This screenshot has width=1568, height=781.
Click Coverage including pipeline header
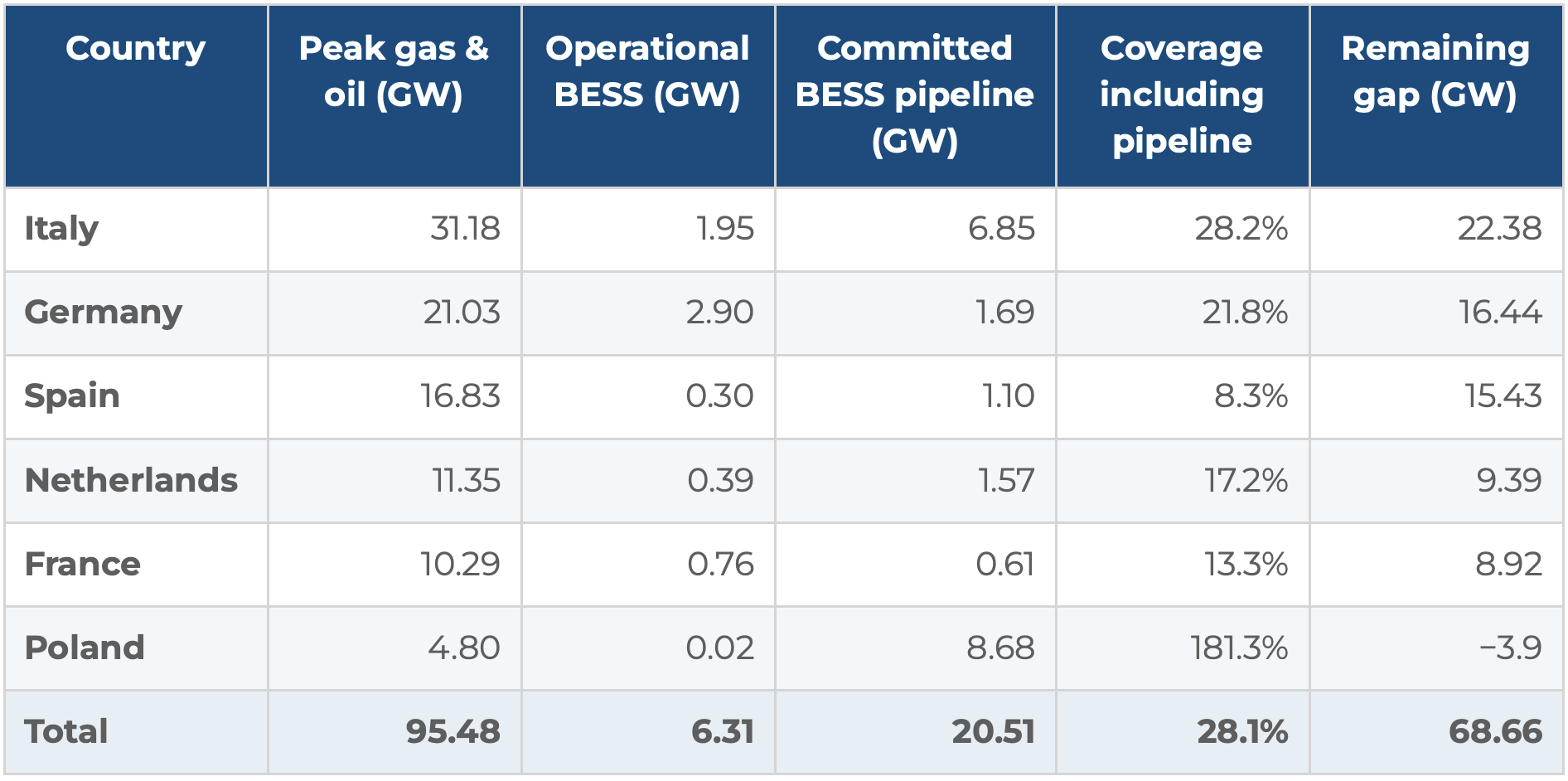point(1182,95)
